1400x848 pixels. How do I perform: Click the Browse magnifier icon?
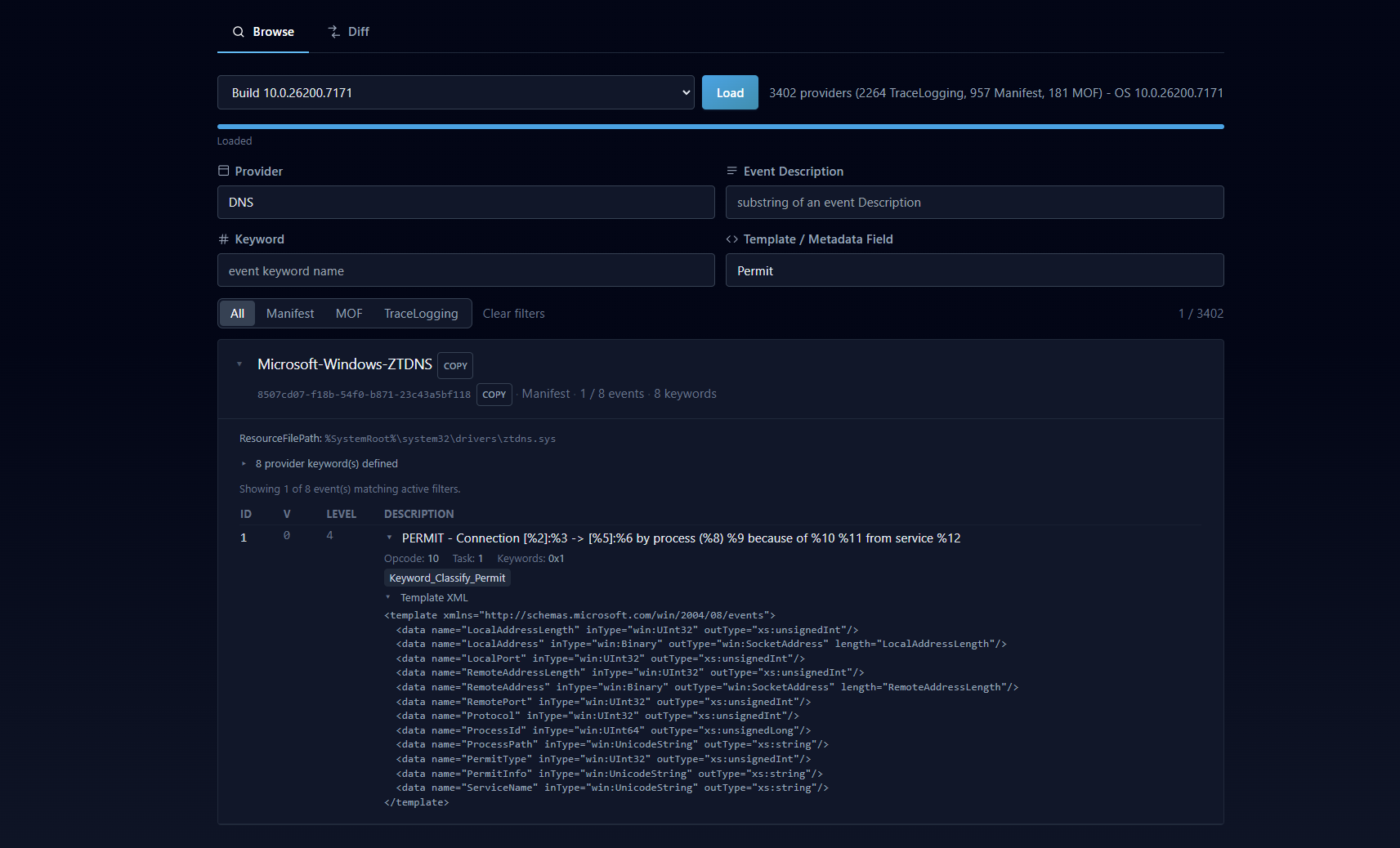pos(239,32)
